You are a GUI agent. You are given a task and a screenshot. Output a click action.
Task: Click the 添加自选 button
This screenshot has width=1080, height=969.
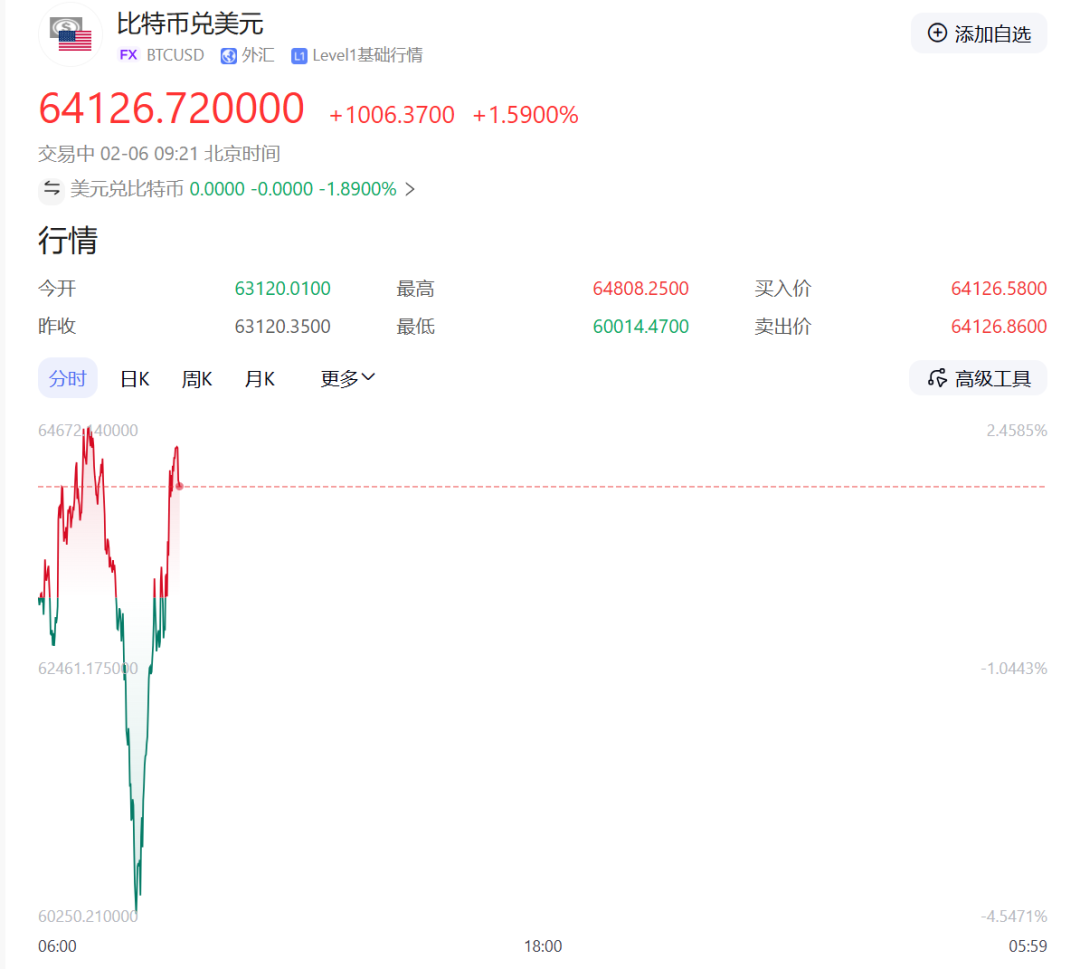coord(978,33)
